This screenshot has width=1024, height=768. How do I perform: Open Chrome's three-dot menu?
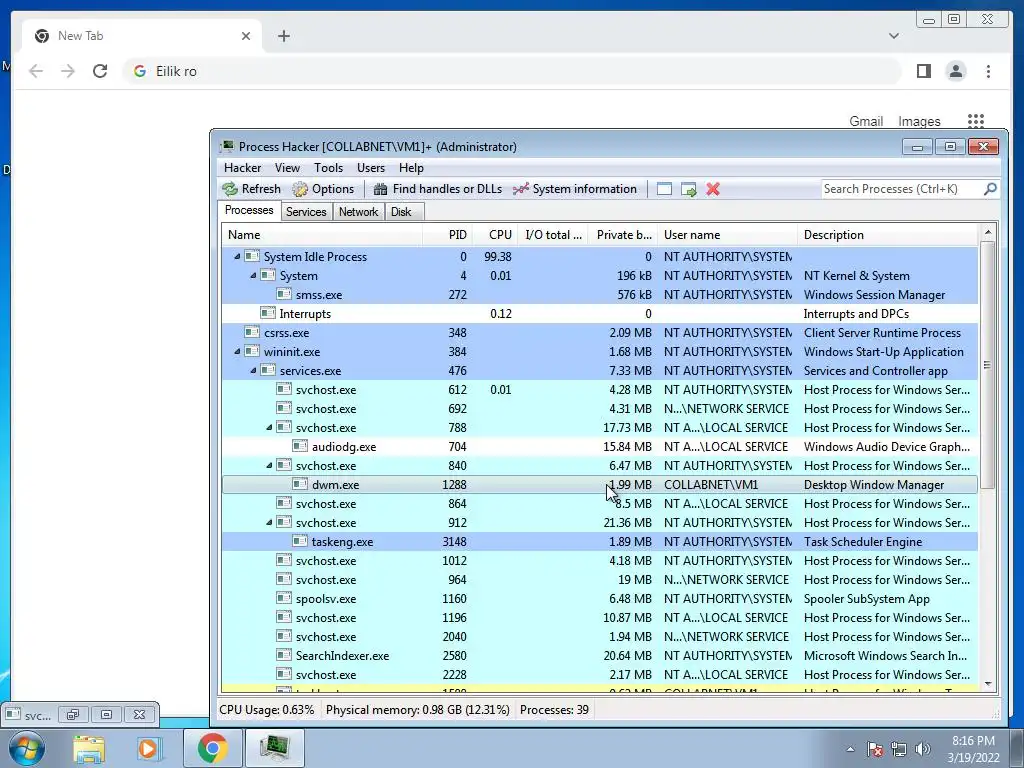coord(988,71)
